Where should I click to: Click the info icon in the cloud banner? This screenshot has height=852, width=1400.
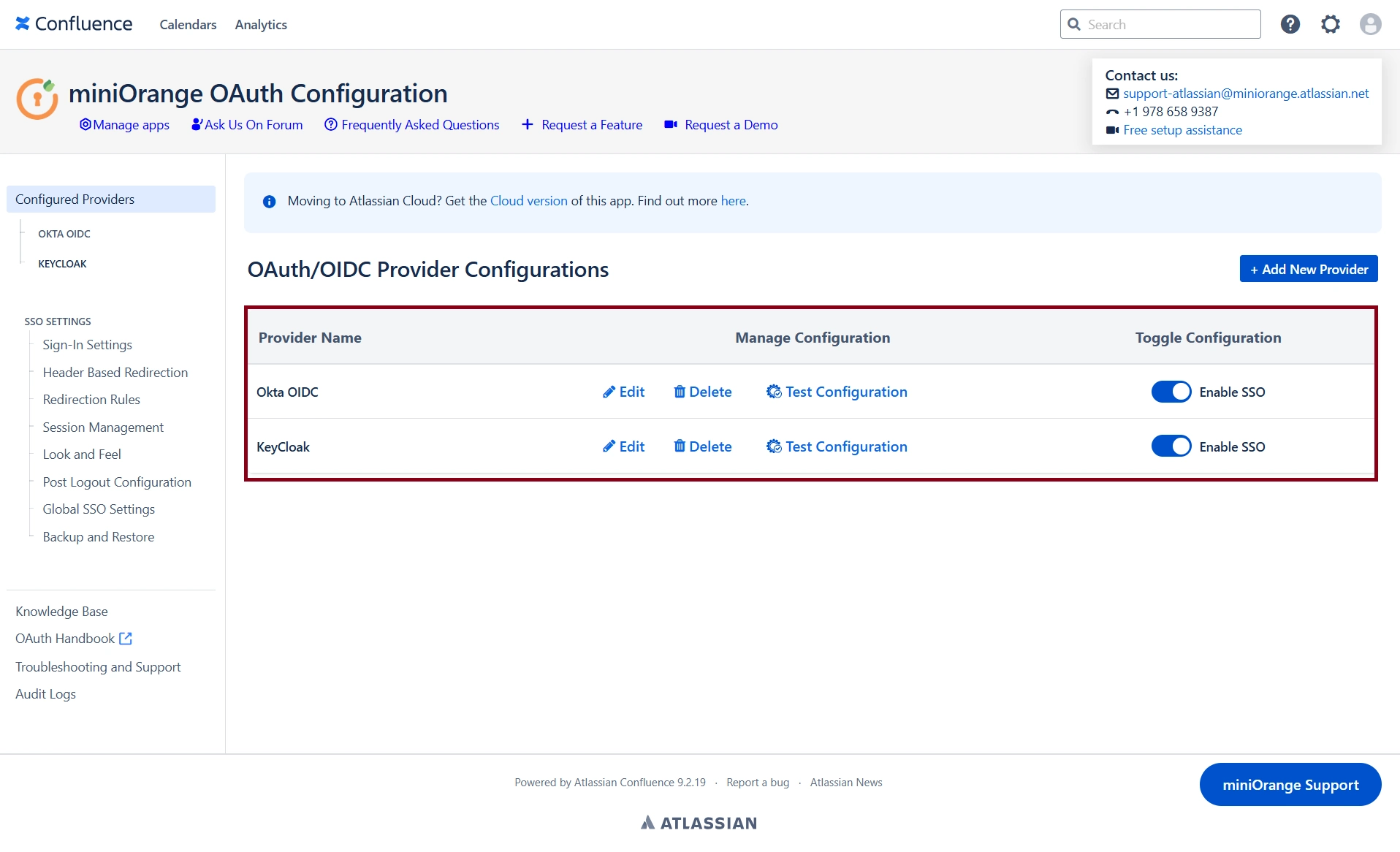269,201
